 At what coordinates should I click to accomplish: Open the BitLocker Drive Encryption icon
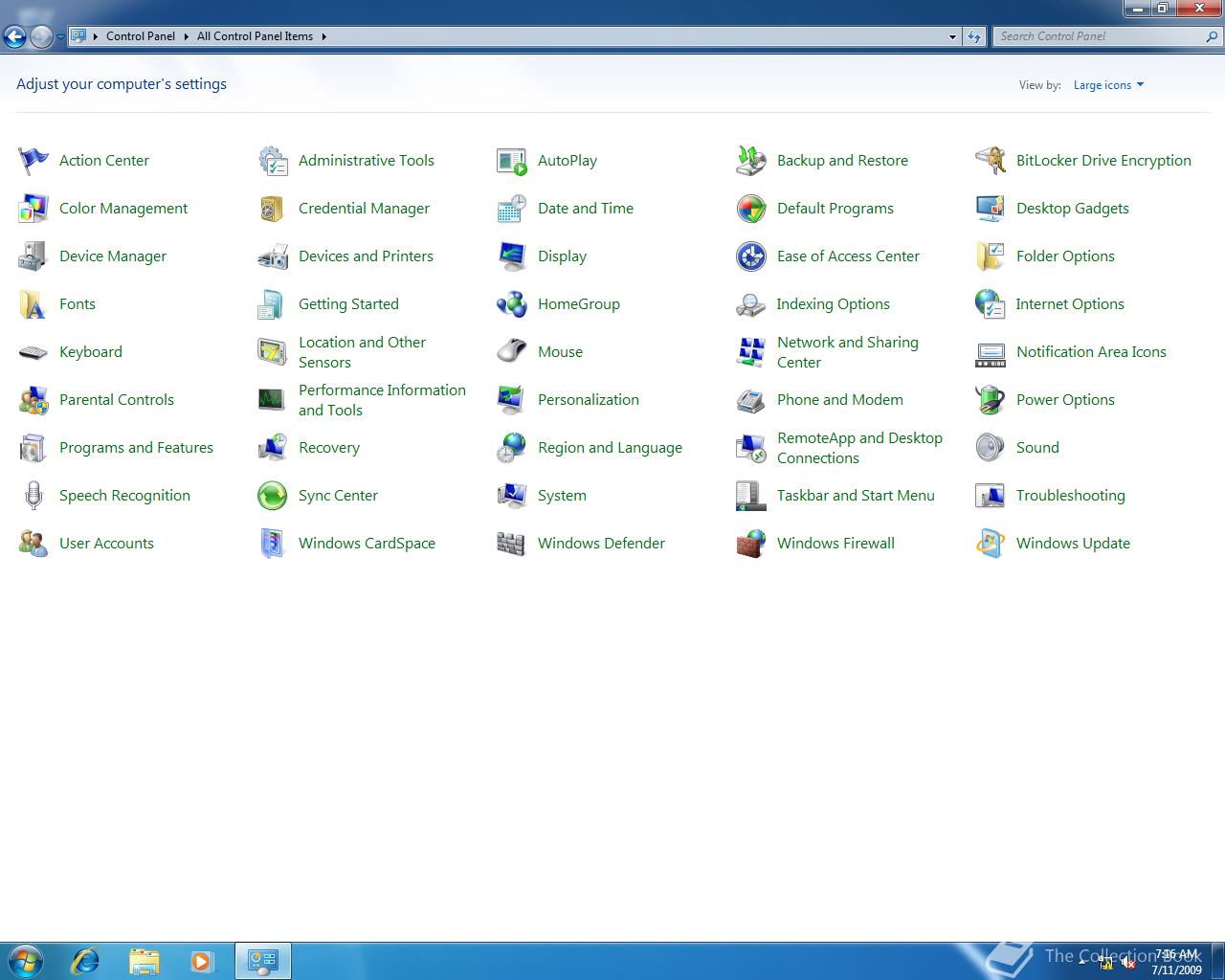(x=991, y=161)
